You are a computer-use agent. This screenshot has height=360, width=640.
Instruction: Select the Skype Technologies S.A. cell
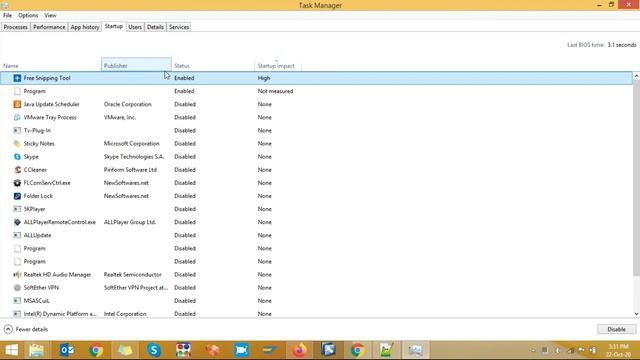[x=134, y=156]
